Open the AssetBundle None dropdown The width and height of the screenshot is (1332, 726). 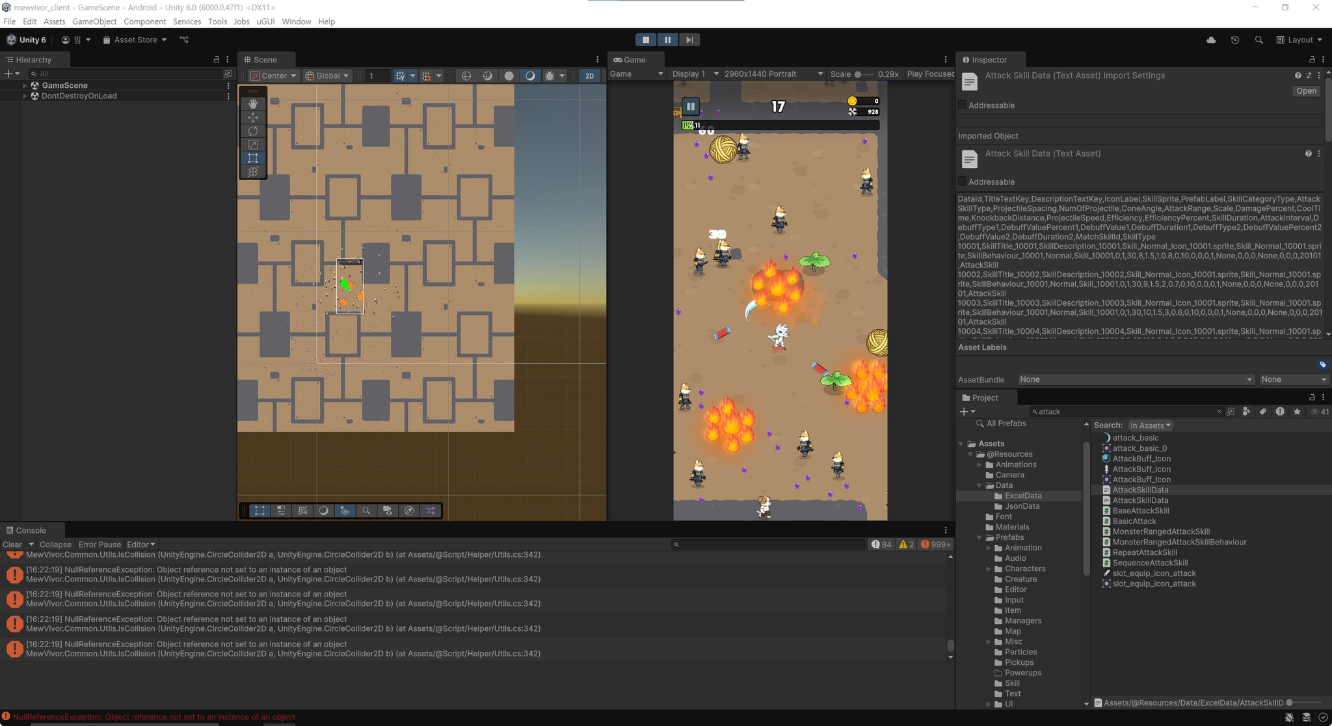[x=1135, y=380]
